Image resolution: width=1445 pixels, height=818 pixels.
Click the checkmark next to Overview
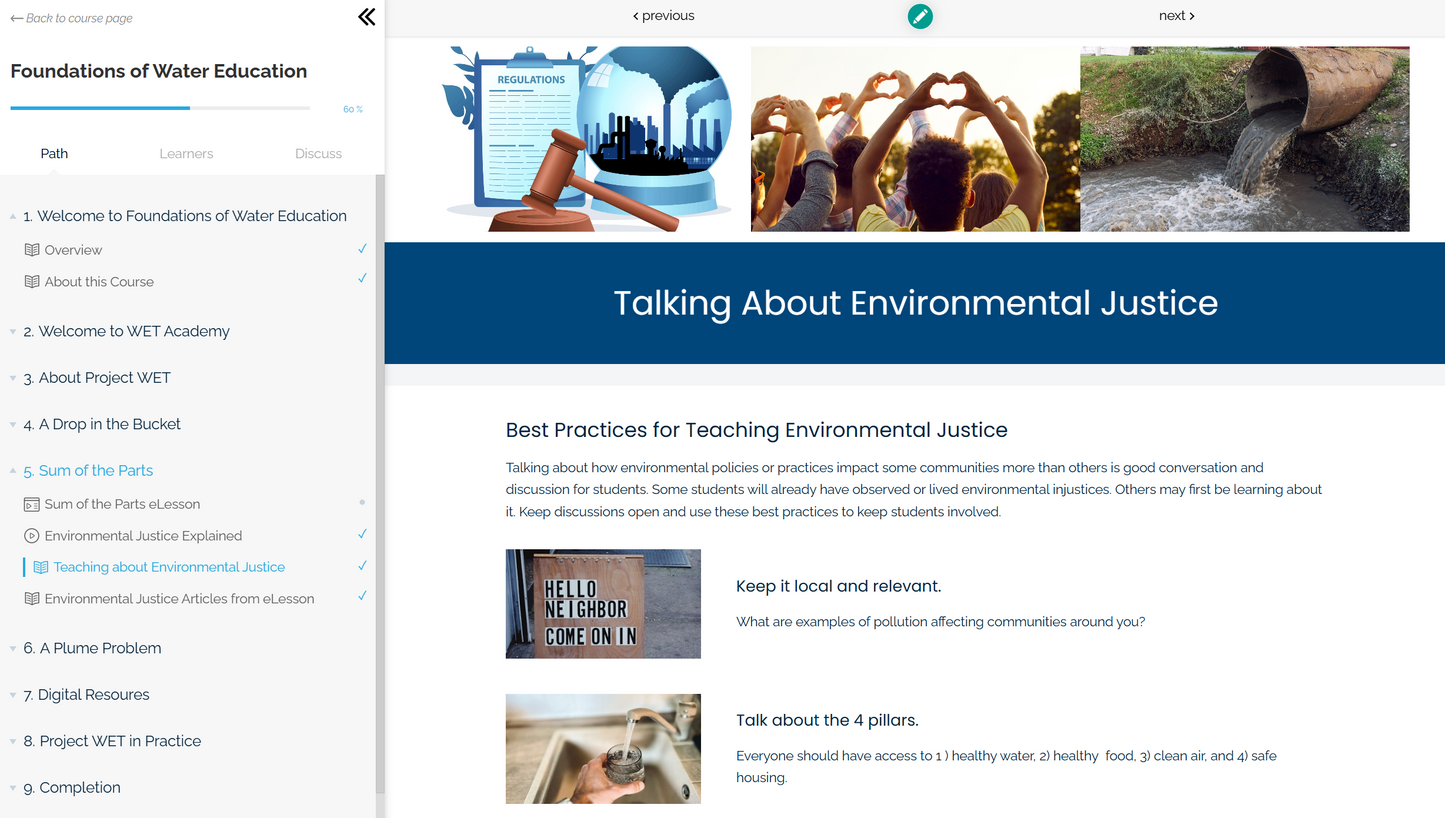click(x=362, y=247)
